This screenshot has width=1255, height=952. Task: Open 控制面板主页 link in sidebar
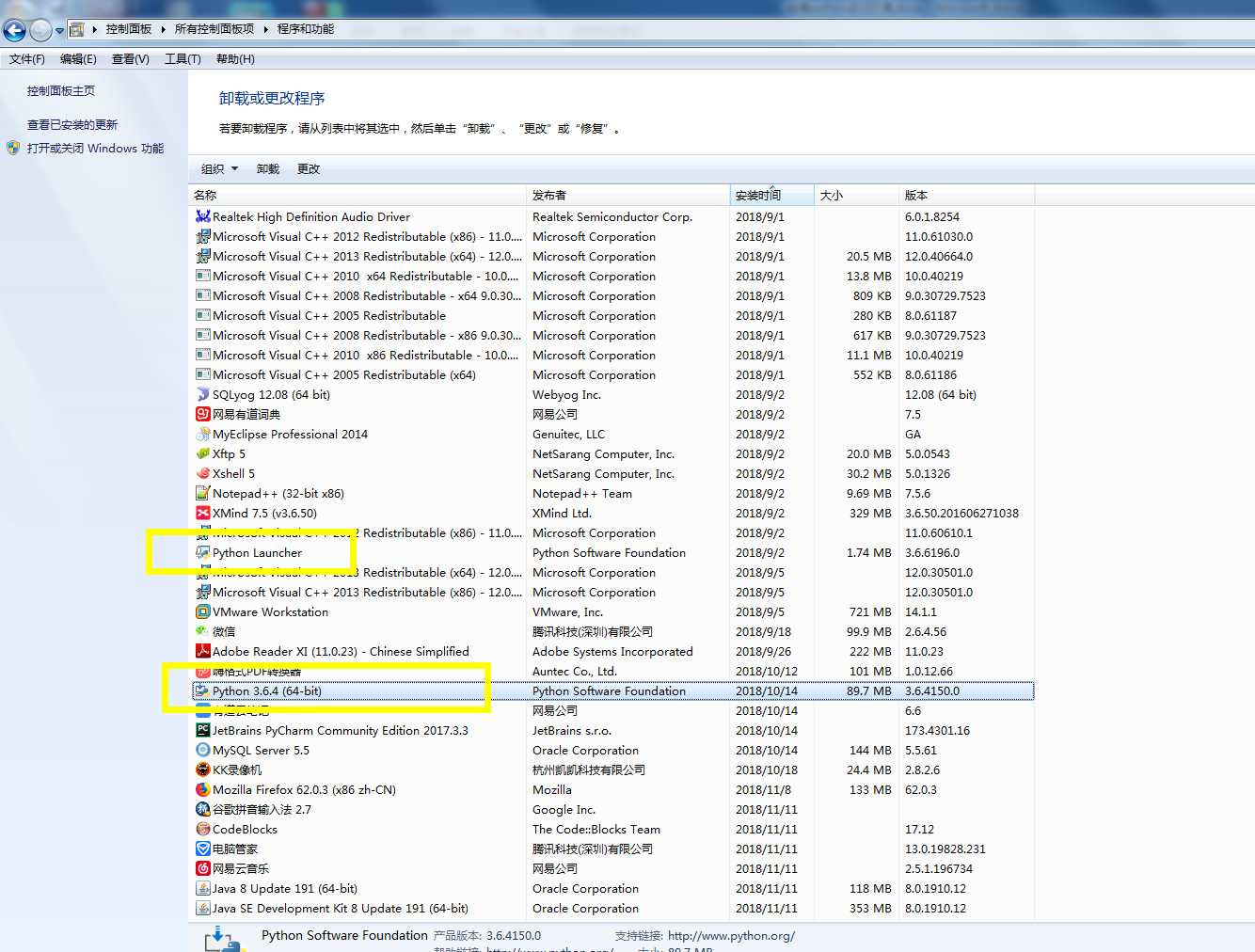pyautogui.click(x=61, y=91)
